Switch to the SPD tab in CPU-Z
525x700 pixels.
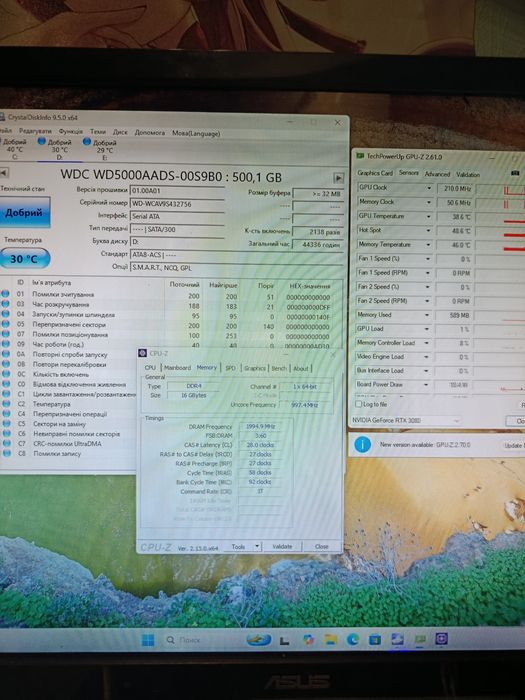pyautogui.click(x=230, y=368)
